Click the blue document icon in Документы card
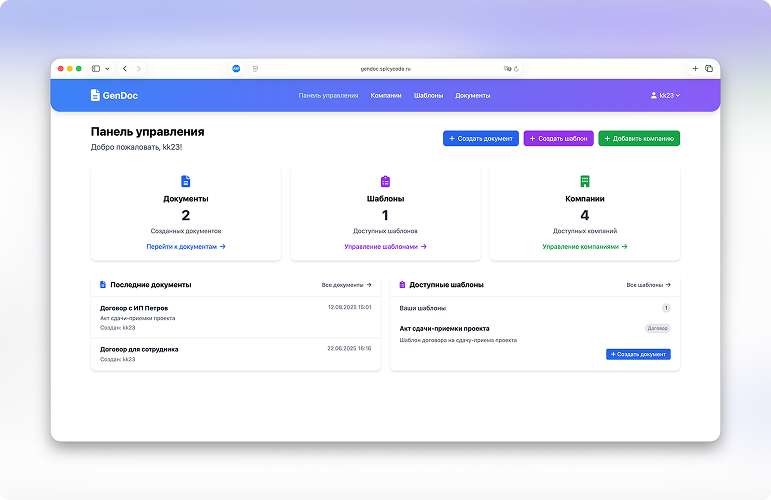The width and height of the screenshot is (771, 500). [x=185, y=181]
